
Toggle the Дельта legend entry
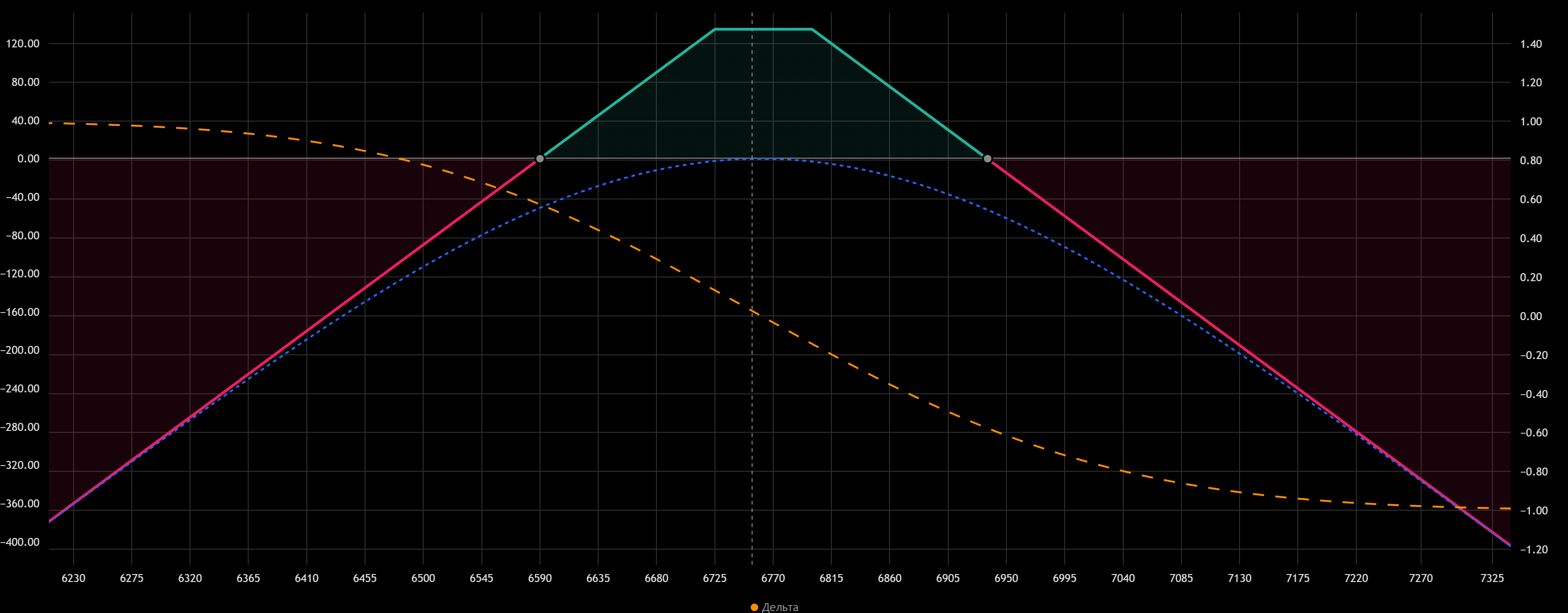point(780,607)
